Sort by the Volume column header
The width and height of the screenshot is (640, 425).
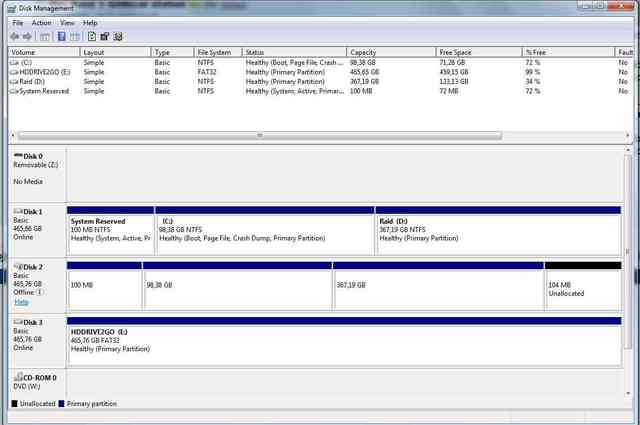[44, 52]
